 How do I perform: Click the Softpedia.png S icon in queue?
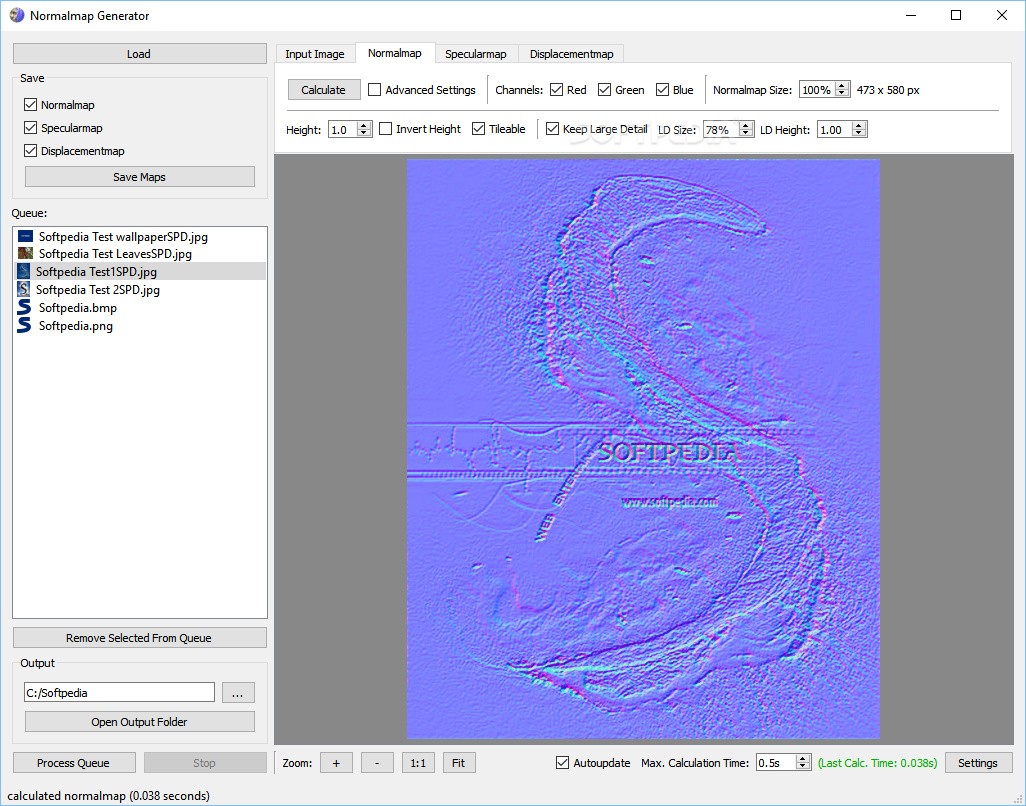pyautogui.click(x=24, y=325)
